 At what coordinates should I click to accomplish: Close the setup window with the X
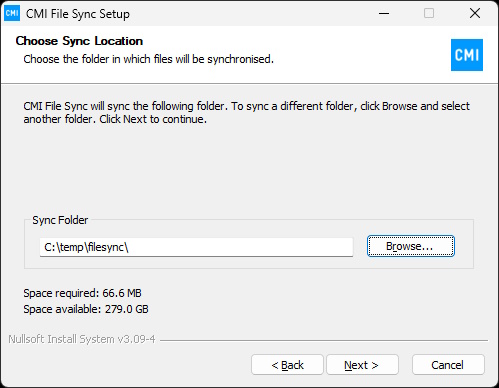coord(475,13)
